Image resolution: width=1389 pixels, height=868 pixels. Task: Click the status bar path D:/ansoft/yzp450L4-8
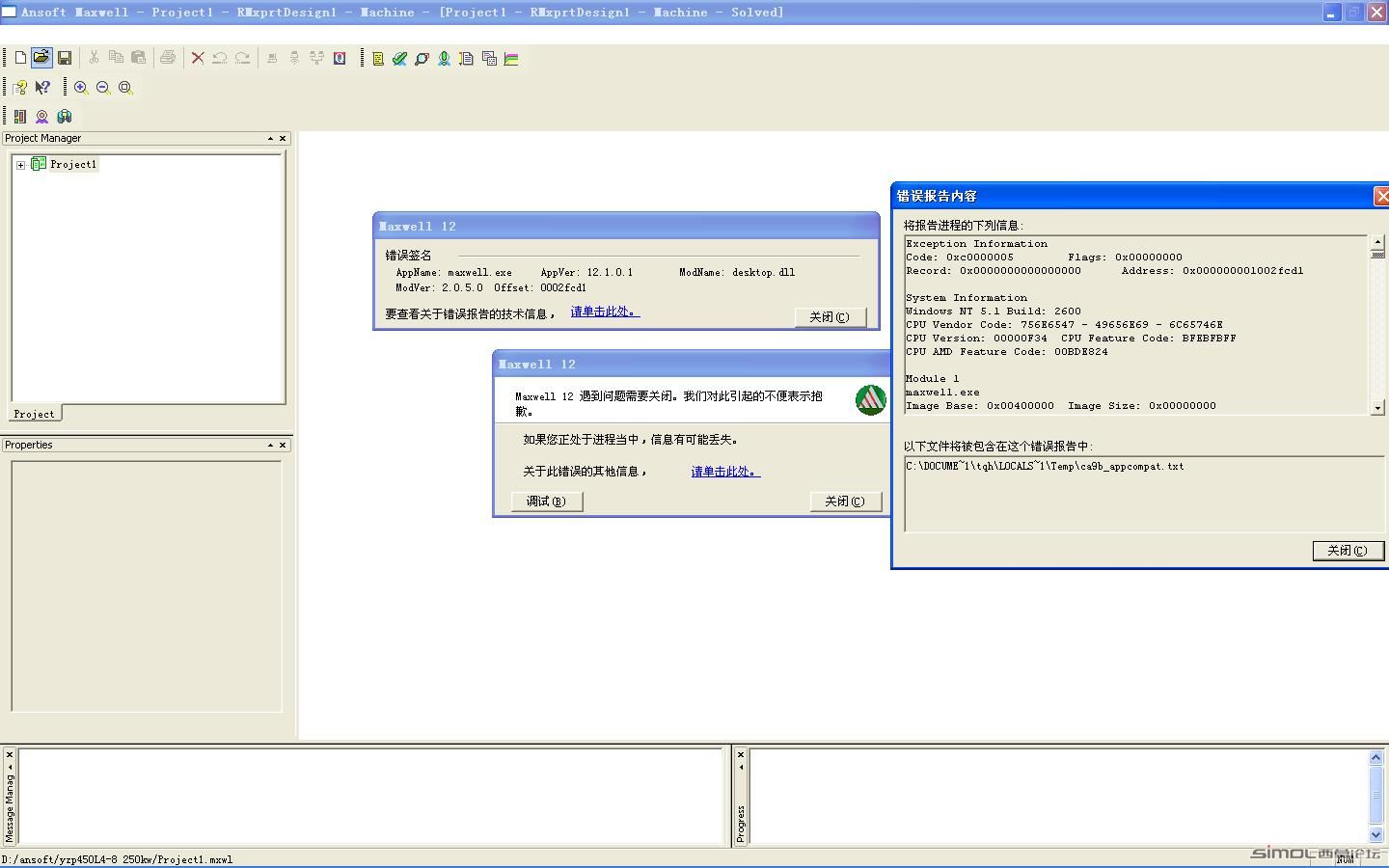pyautogui.click(x=117, y=859)
